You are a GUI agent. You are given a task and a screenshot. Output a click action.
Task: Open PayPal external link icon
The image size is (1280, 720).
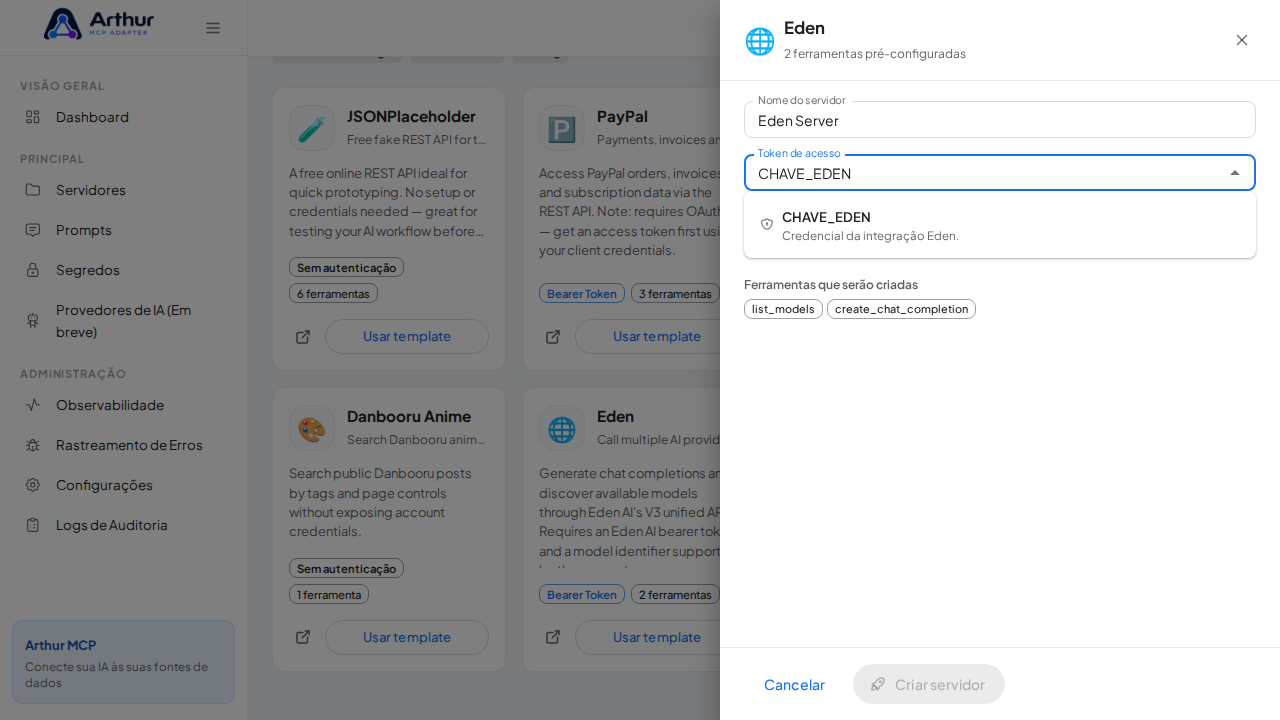tap(553, 337)
